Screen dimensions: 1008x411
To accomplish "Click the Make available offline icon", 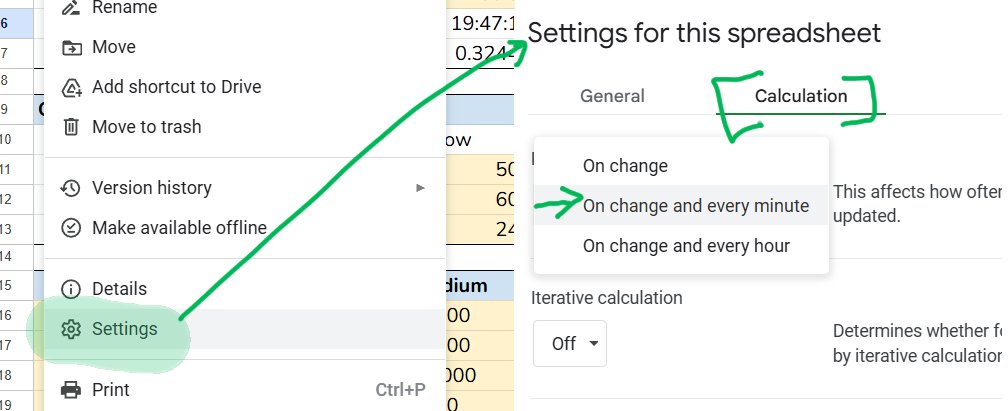I will (x=71, y=228).
